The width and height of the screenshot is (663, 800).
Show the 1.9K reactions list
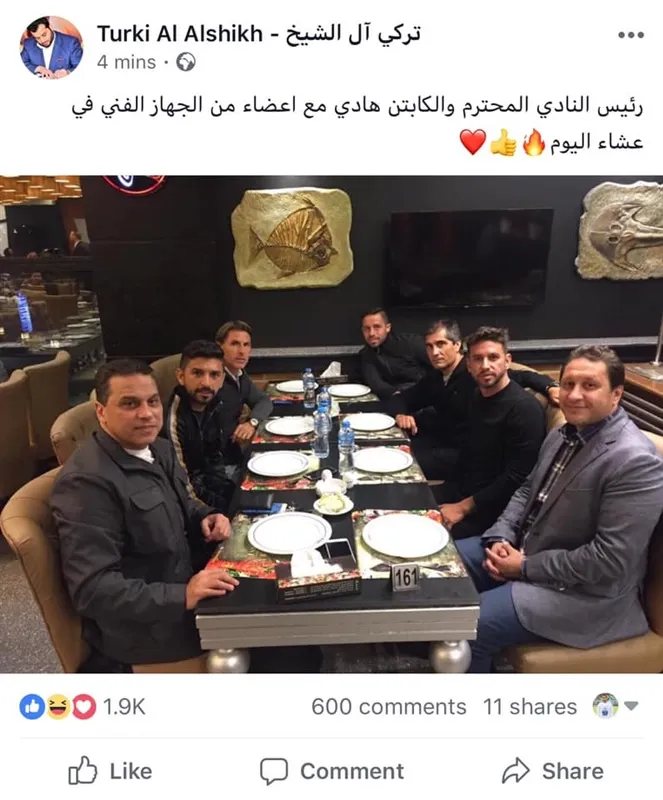[124, 707]
